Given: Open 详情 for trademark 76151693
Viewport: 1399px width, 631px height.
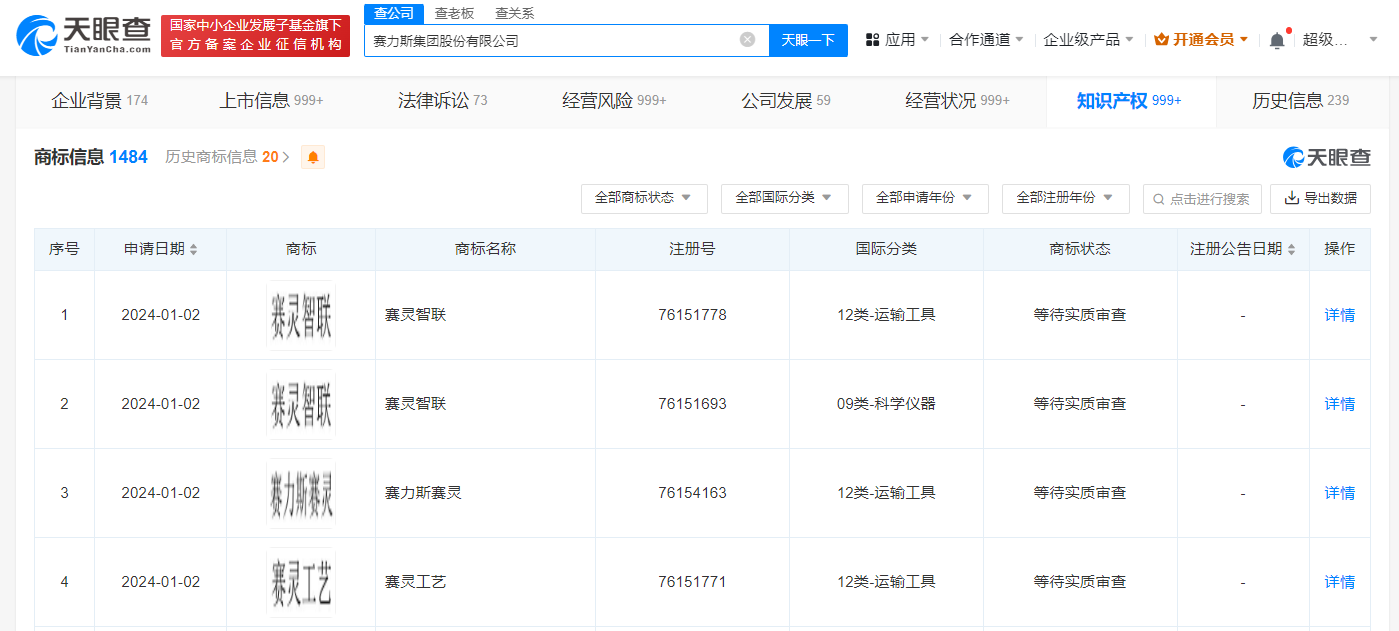Looking at the screenshot, I should tap(1340, 404).
